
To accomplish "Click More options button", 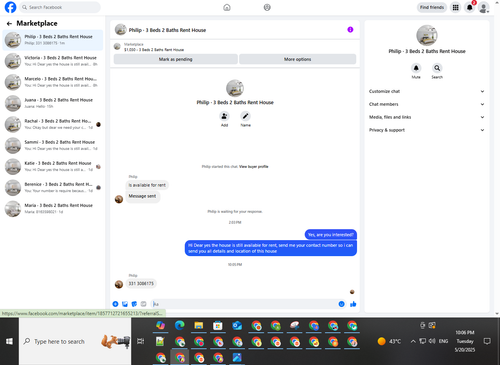I will click(298, 59).
